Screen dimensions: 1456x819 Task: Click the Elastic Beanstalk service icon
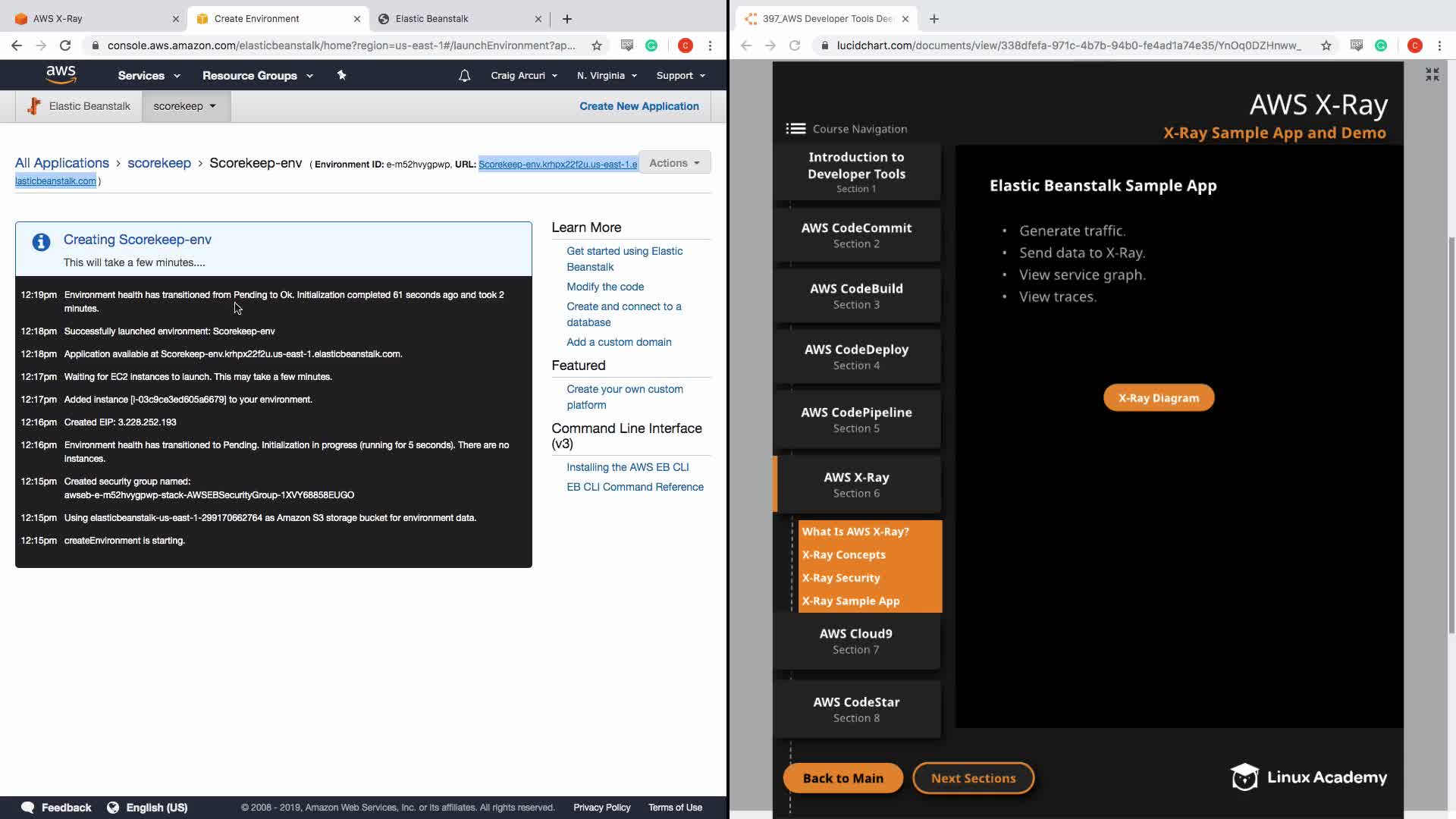click(33, 106)
